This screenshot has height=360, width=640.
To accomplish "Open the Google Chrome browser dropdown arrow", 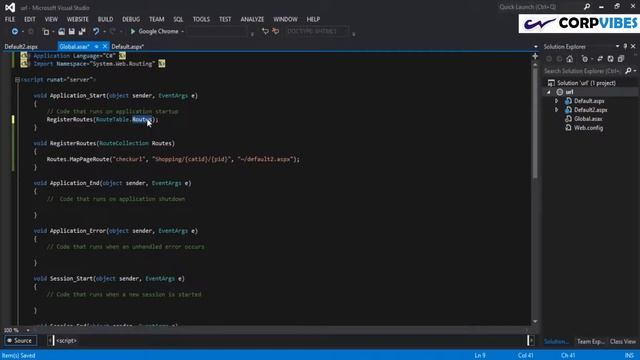I will tap(182, 31).
